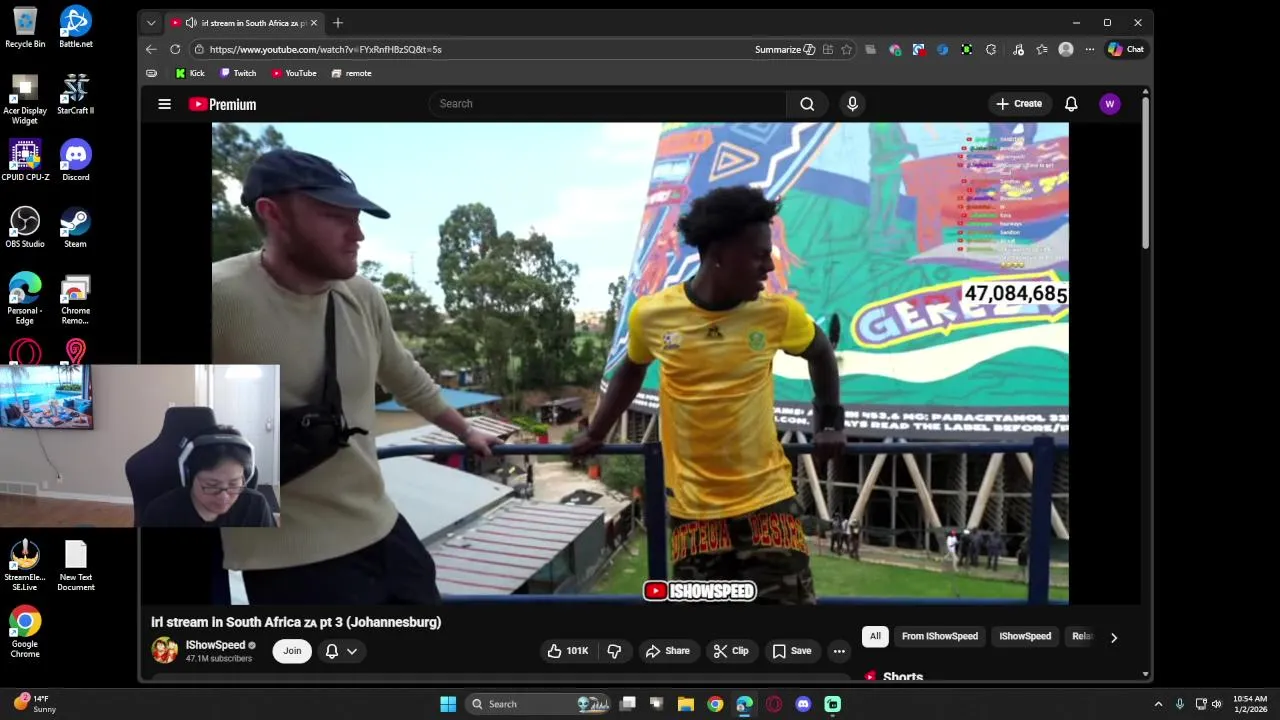Add page to favorites star
Image resolution: width=1280 pixels, height=720 pixels.
(846, 49)
